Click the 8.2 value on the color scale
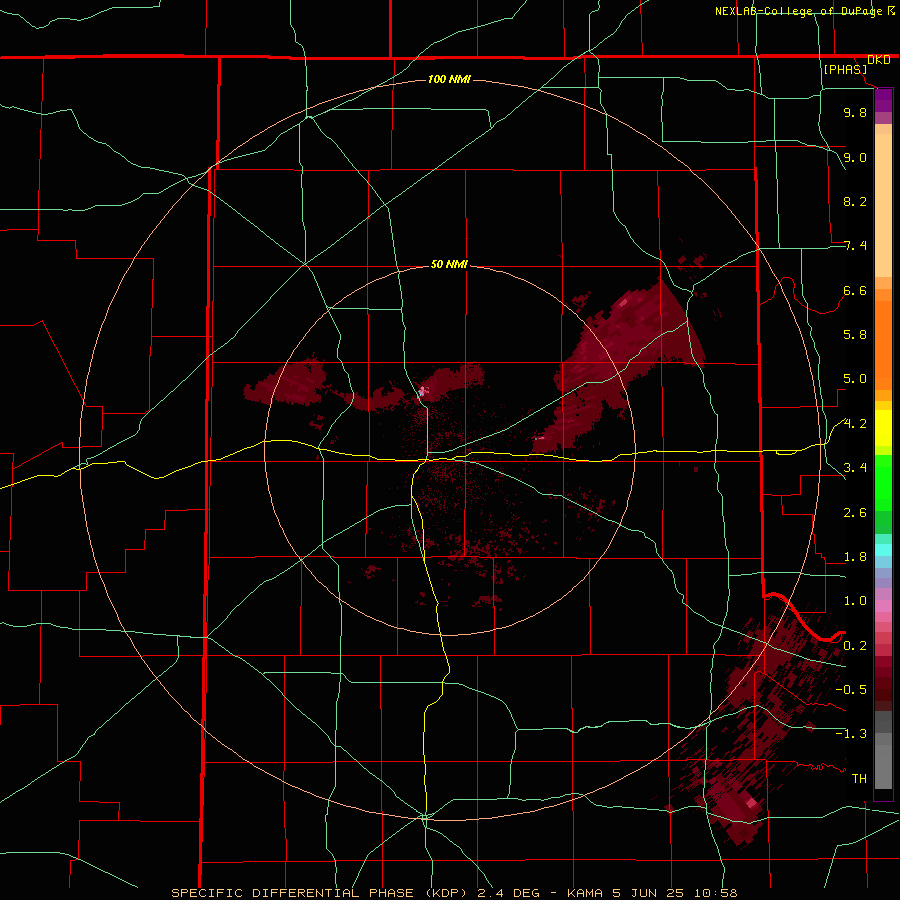This screenshot has height=900, width=900. (x=855, y=201)
